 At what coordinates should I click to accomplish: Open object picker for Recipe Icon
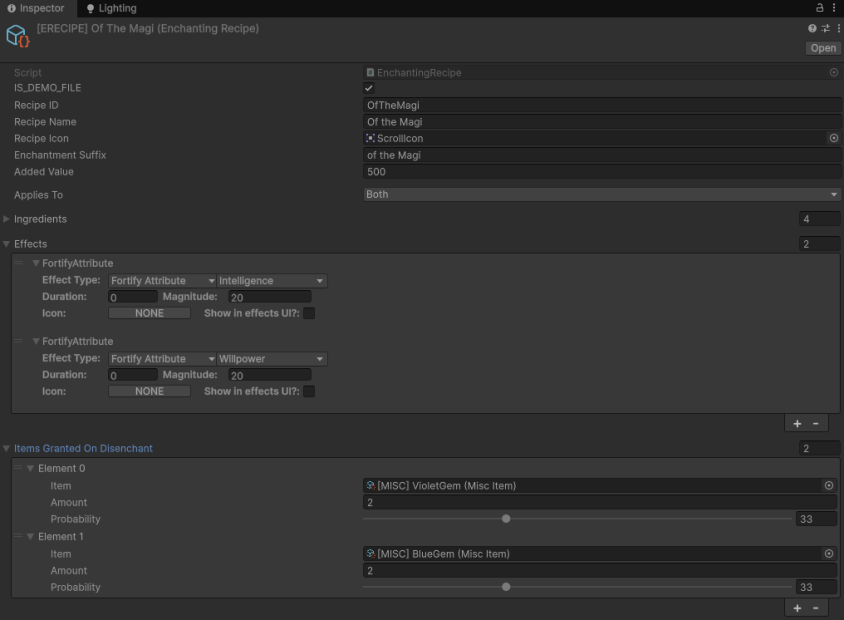[834, 138]
